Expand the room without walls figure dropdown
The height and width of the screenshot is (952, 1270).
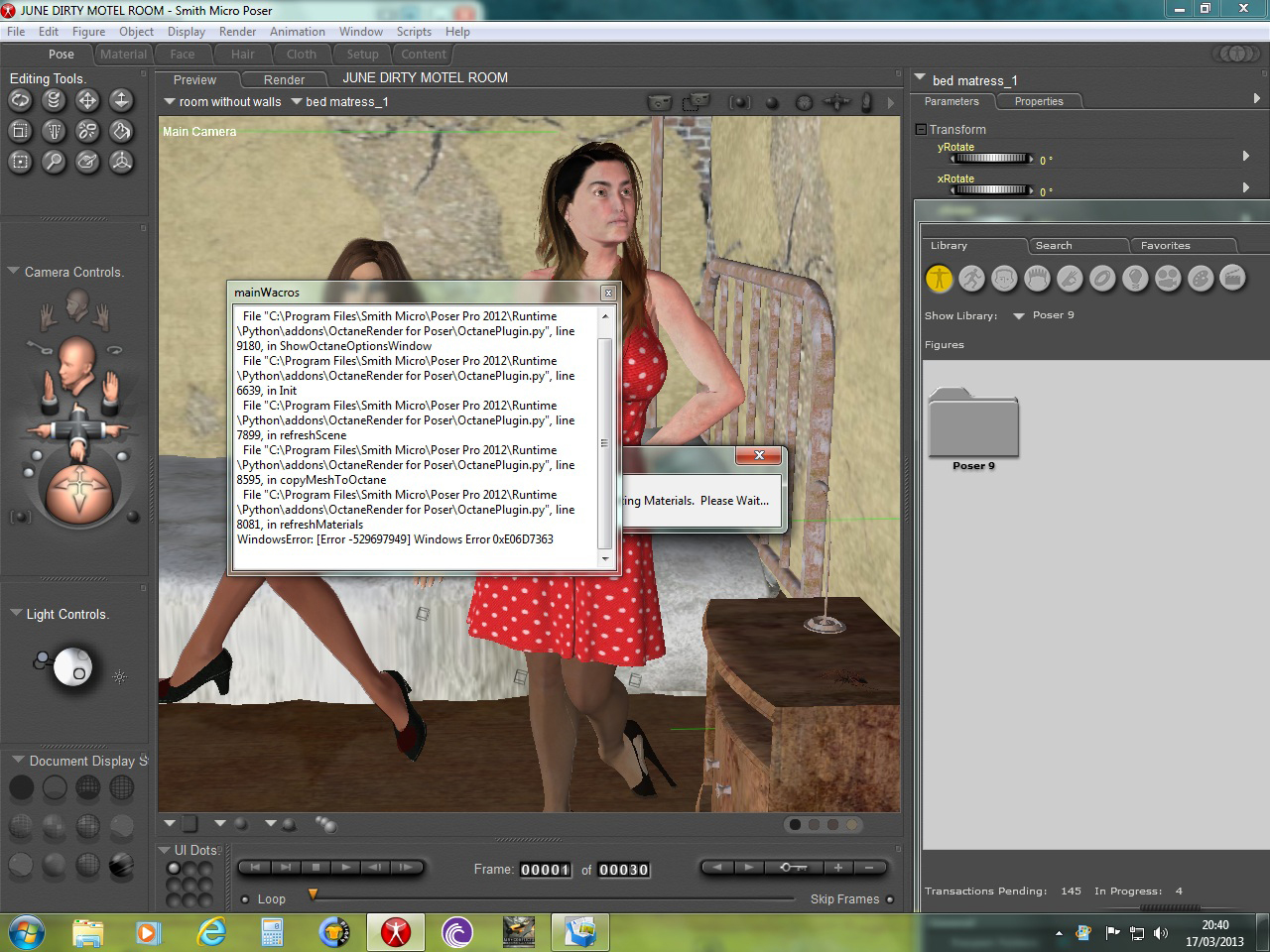[170, 101]
